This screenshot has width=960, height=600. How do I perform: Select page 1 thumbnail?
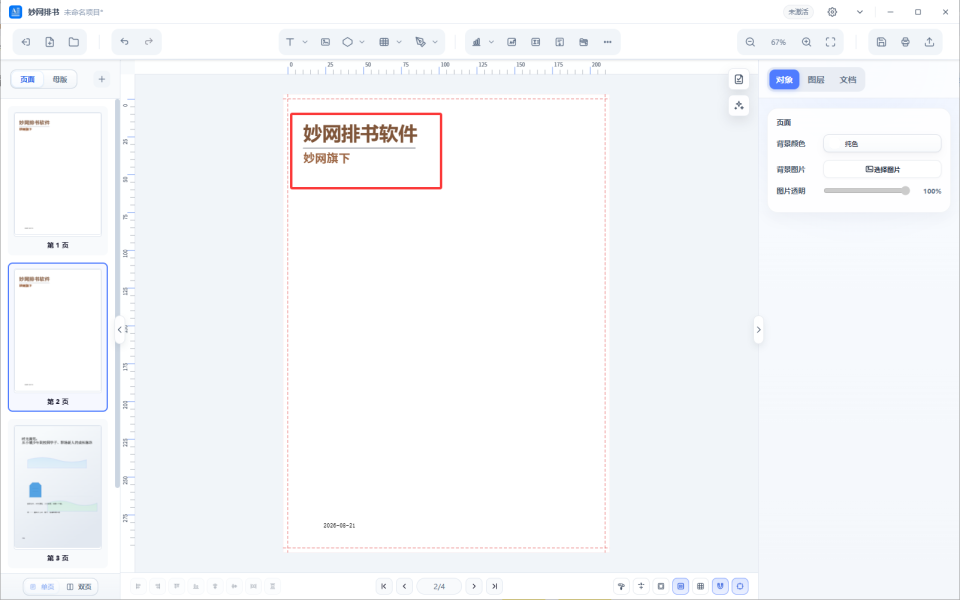[x=58, y=174]
